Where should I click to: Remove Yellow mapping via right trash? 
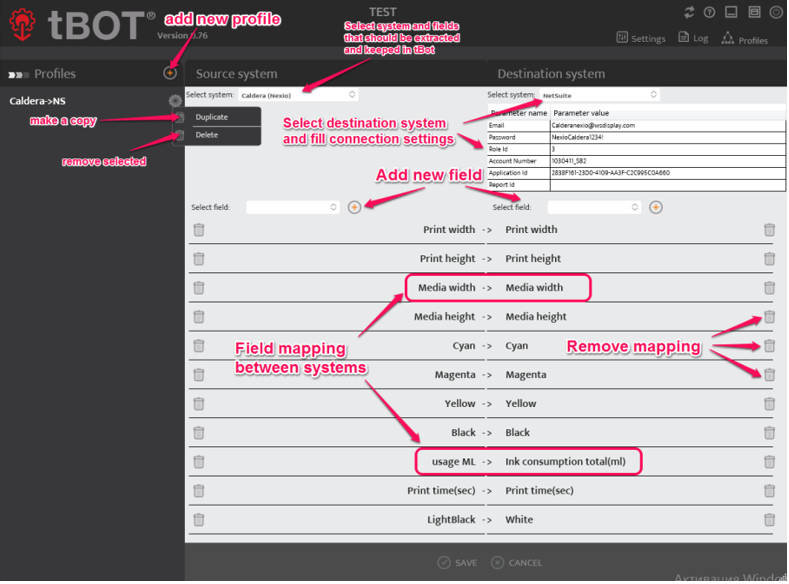769,404
